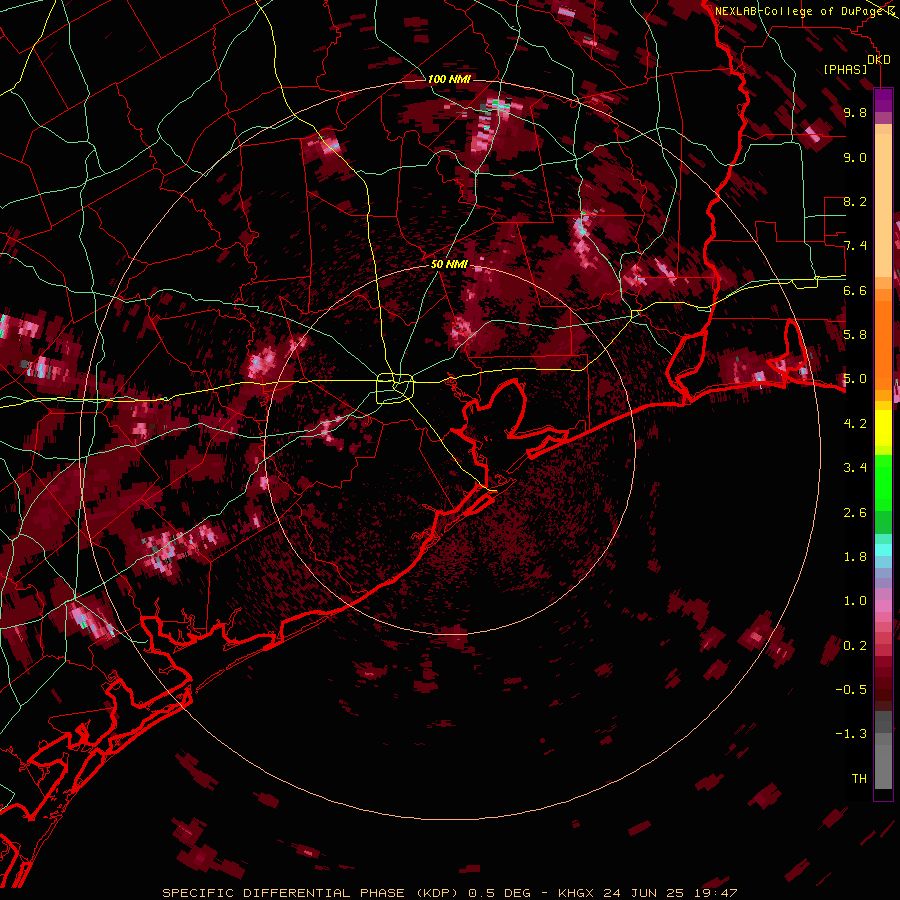The height and width of the screenshot is (900, 900).
Task: Click the Specific Differential Phase caption at bottom
Action: click(449, 893)
